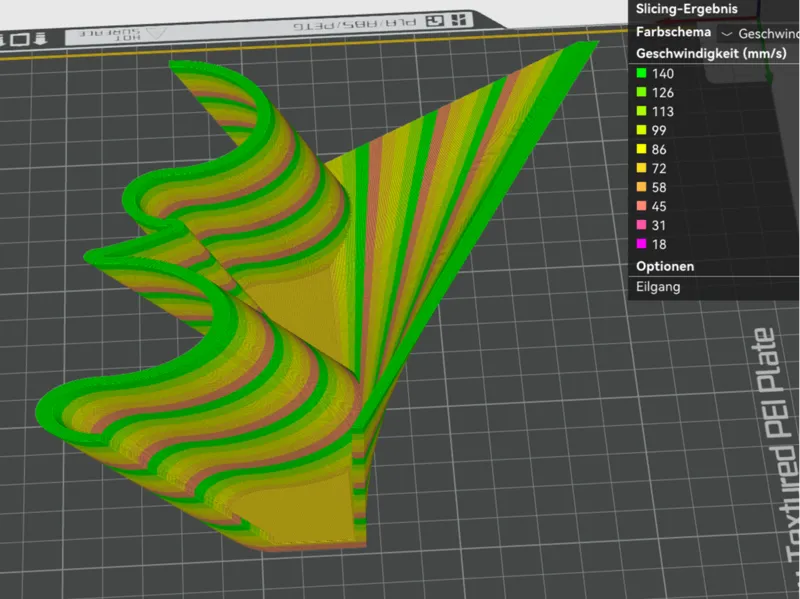Click the downward arrow icon on plate edge
The image size is (800, 599).
point(40,39)
